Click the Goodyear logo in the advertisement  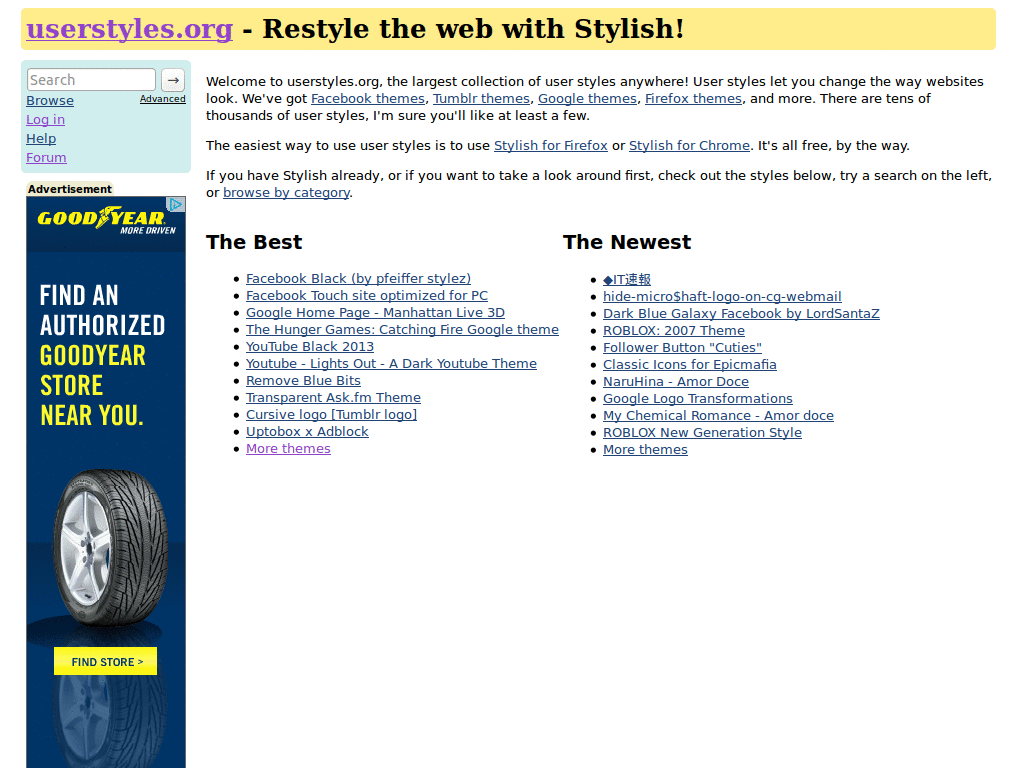(x=106, y=220)
